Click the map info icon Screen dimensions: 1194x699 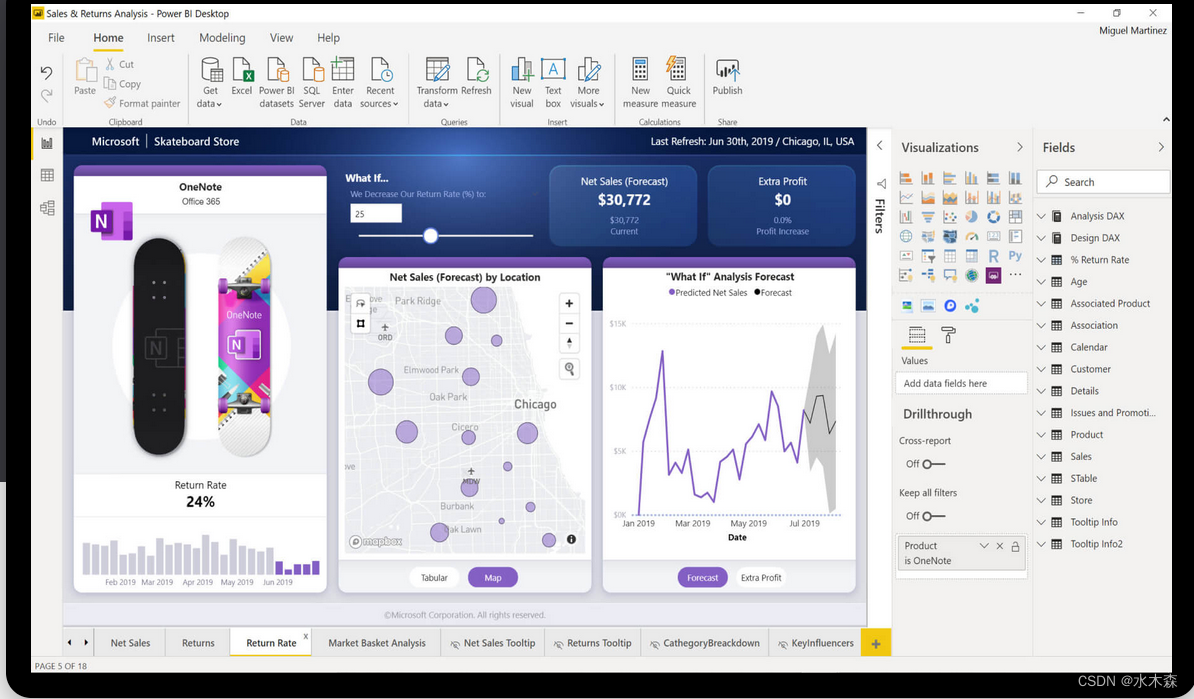tap(571, 539)
